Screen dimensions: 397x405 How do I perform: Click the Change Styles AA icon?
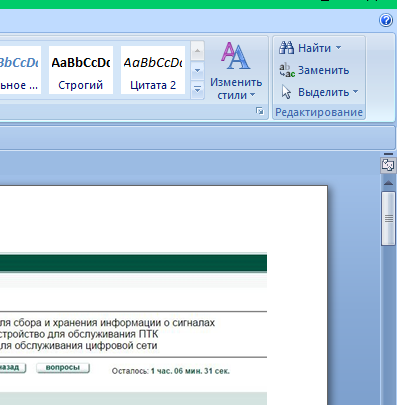click(235, 56)
